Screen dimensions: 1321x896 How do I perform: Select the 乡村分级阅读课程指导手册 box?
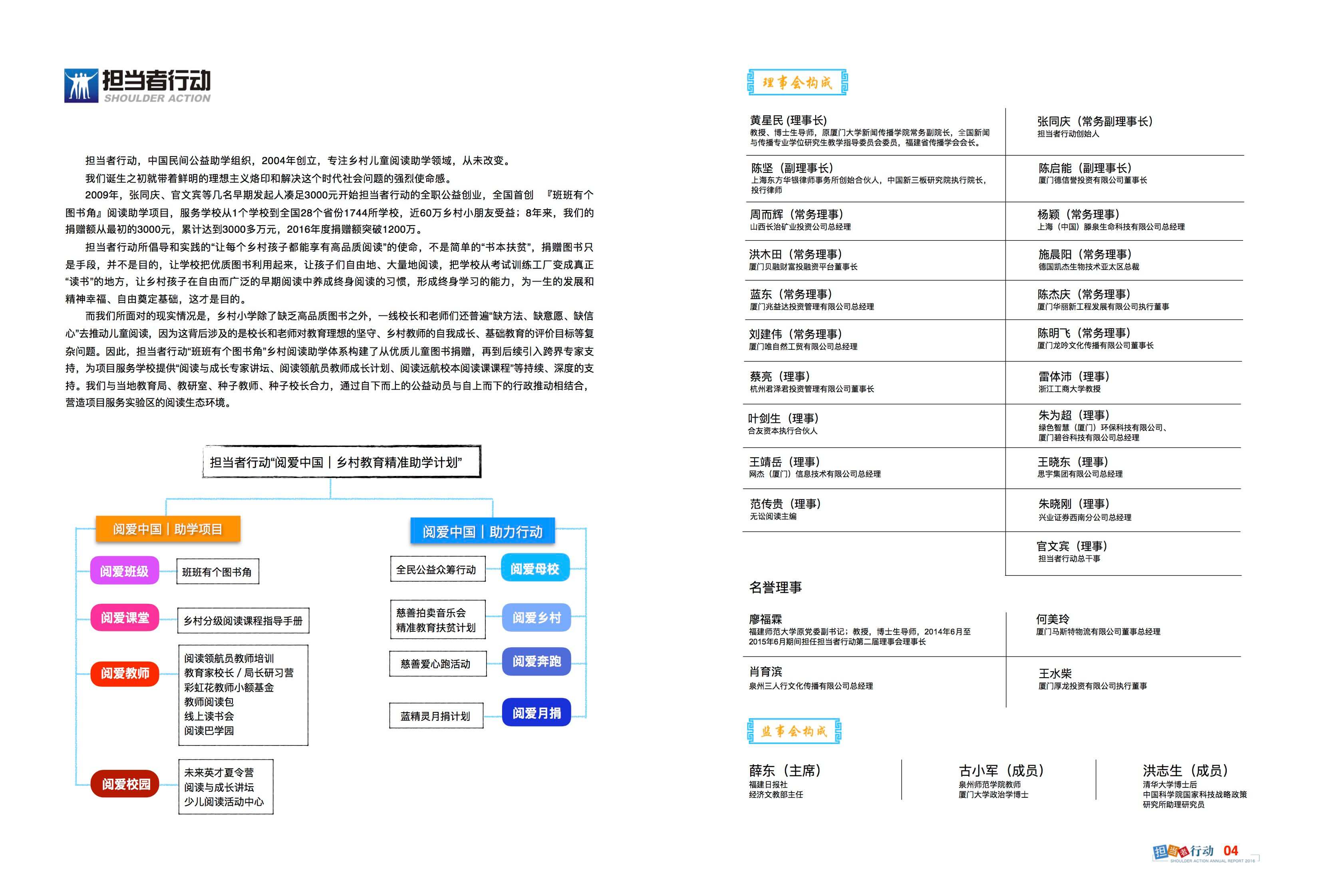[x=243, y=620]
